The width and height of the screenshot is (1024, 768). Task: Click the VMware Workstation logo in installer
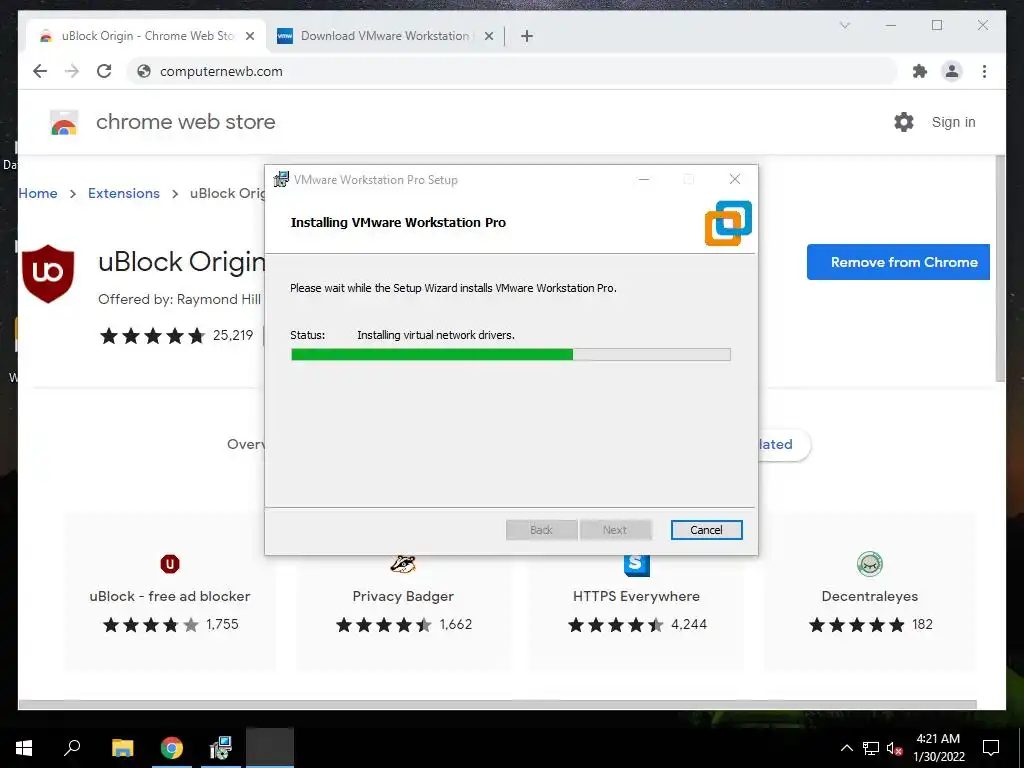click(x=728, y=223)
